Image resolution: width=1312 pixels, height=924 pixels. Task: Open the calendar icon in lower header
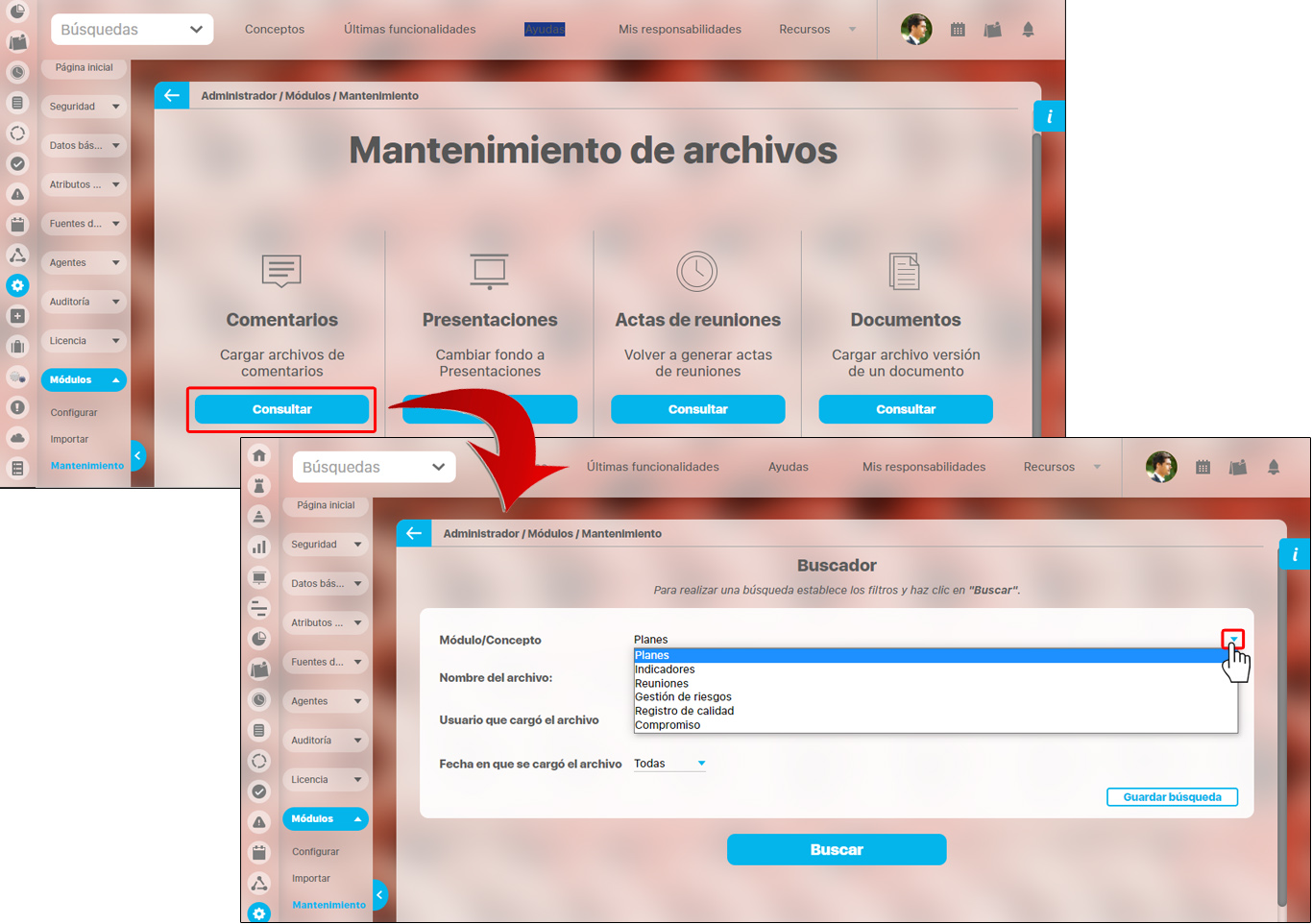tap(1203, 467)
